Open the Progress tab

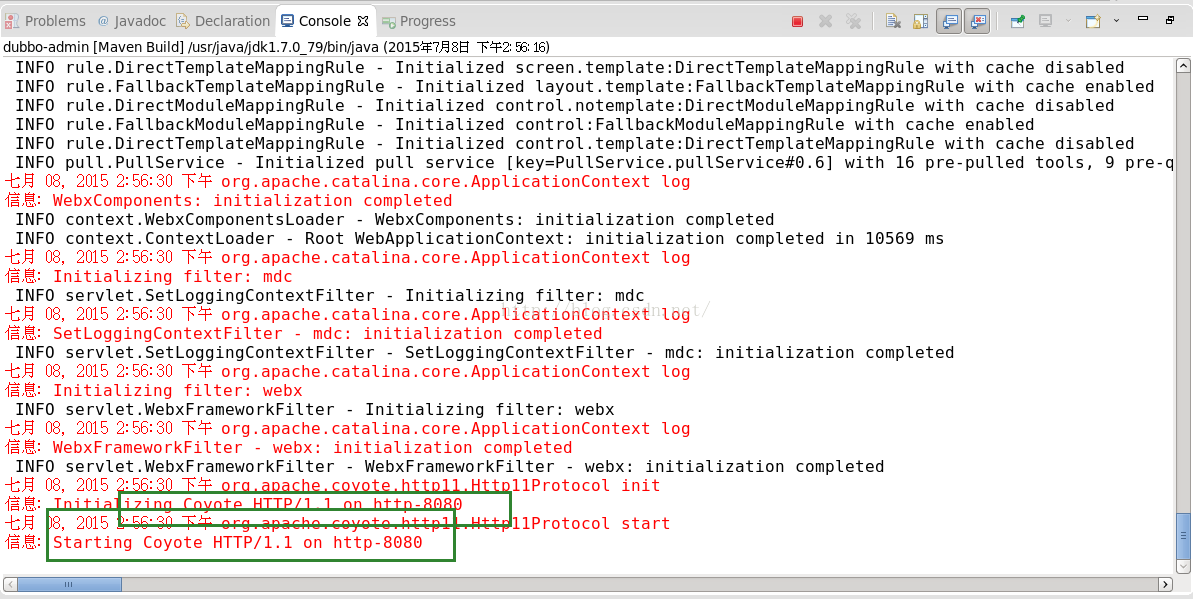[419, 21]
